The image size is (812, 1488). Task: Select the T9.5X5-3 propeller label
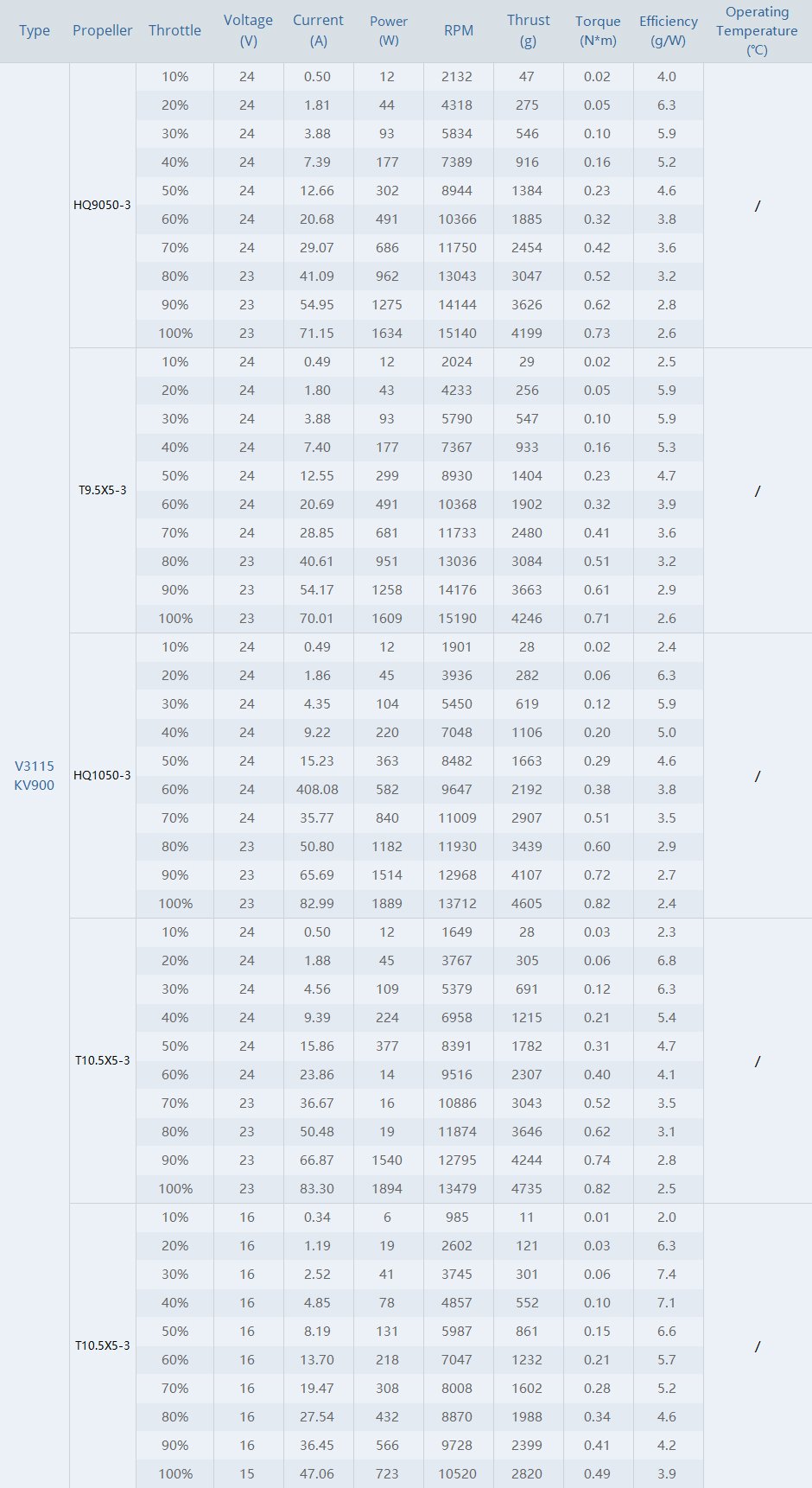tap(103, 490)
